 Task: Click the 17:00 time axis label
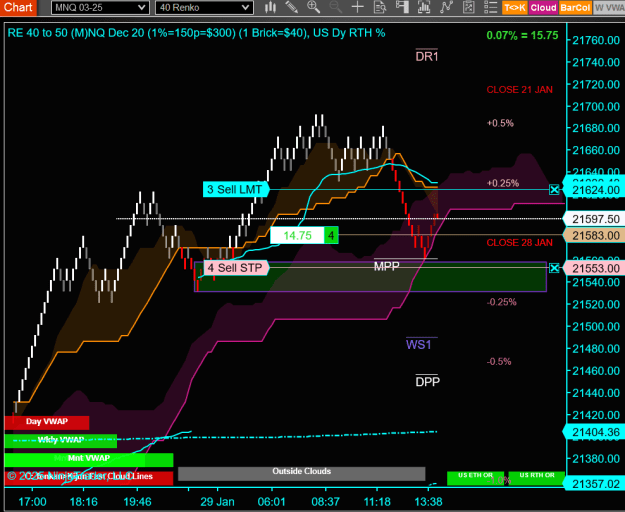pyautogui.click(x=32, y=502)
